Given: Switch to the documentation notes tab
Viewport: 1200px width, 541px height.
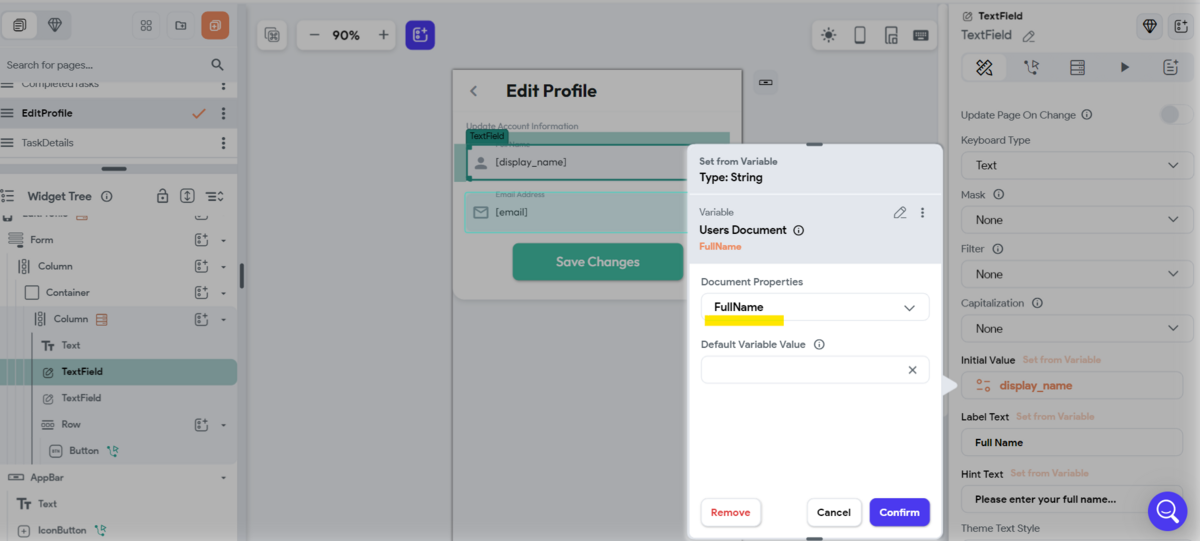Looking at the screenshot, I should click(x=1170, y=67).
